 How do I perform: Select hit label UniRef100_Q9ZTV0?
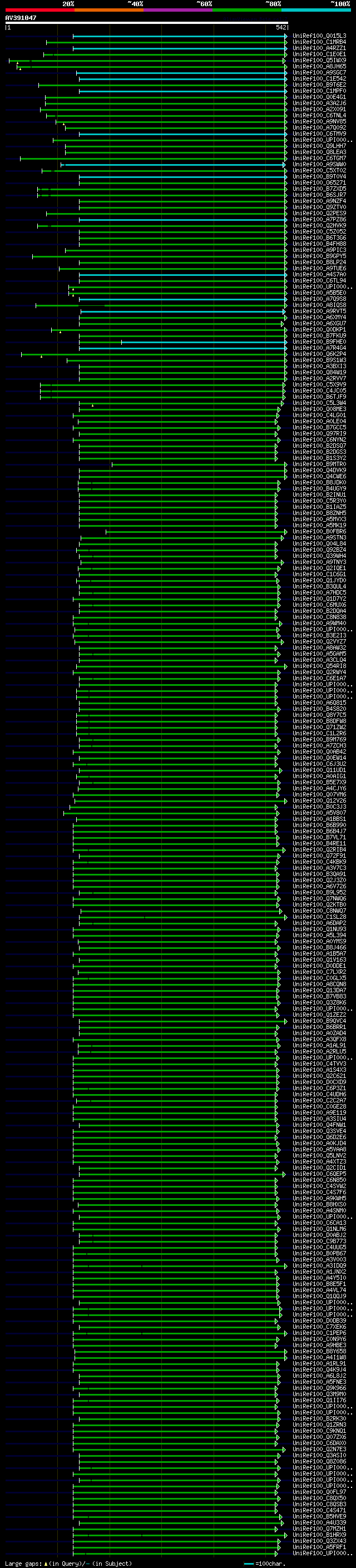click(x=319, y=207)
